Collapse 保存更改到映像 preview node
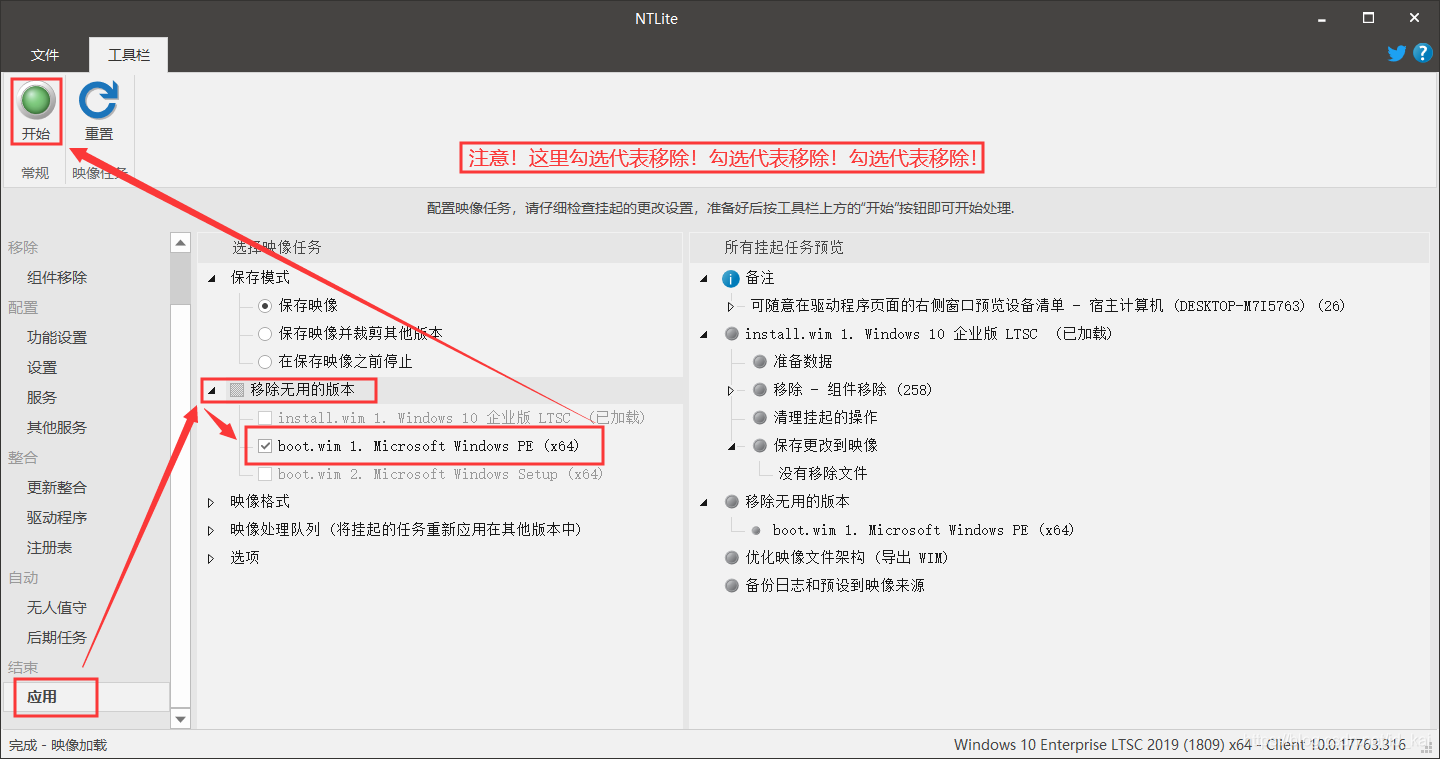 (x=731, y=446)
